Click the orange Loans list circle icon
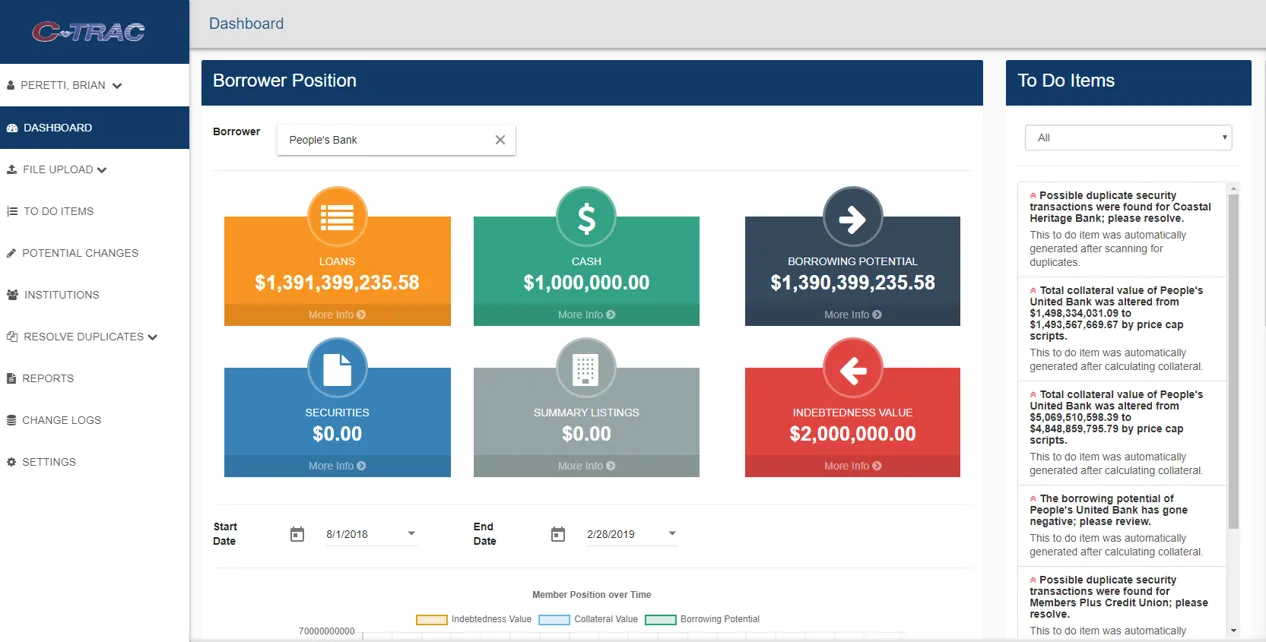1266x642 pixels. (337, 217)
